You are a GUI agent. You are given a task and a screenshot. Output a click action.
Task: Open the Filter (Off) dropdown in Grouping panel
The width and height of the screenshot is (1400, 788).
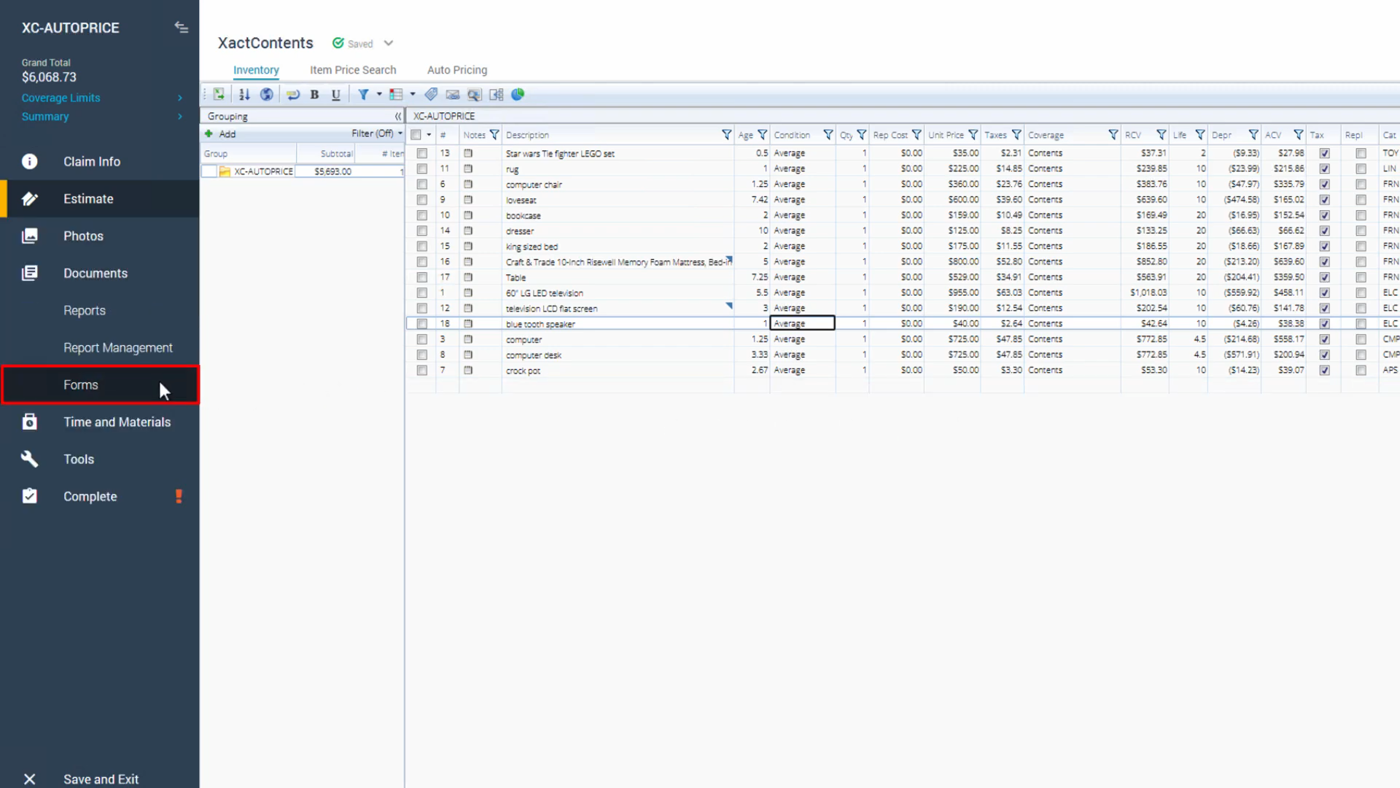[377, 134]
